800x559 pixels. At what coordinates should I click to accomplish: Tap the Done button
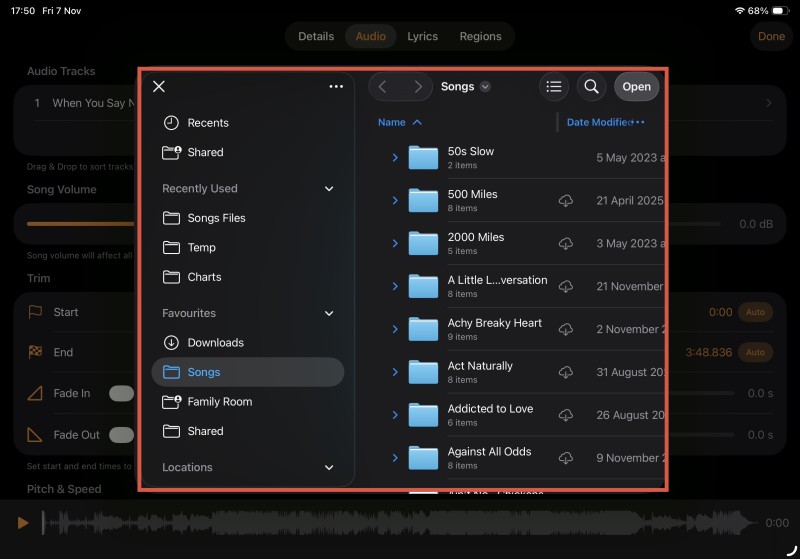coord(771,37)
